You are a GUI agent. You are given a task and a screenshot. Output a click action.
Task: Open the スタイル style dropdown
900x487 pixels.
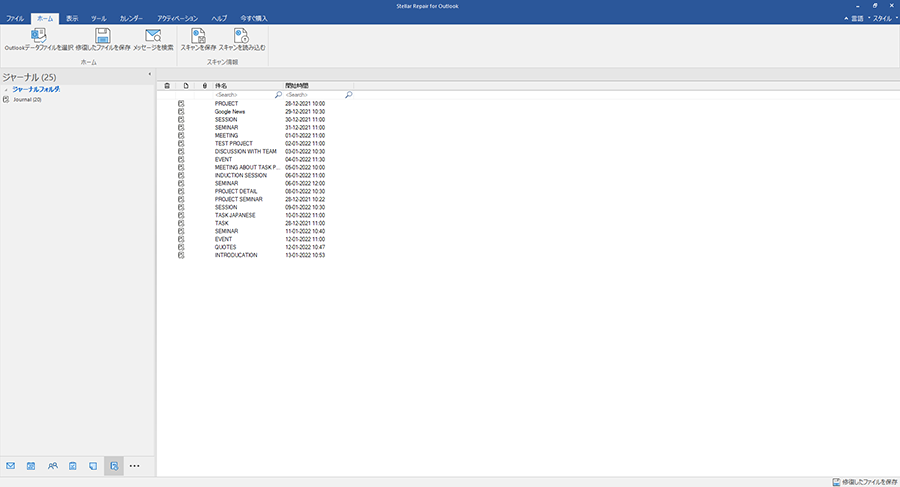(x=883, y=18)
